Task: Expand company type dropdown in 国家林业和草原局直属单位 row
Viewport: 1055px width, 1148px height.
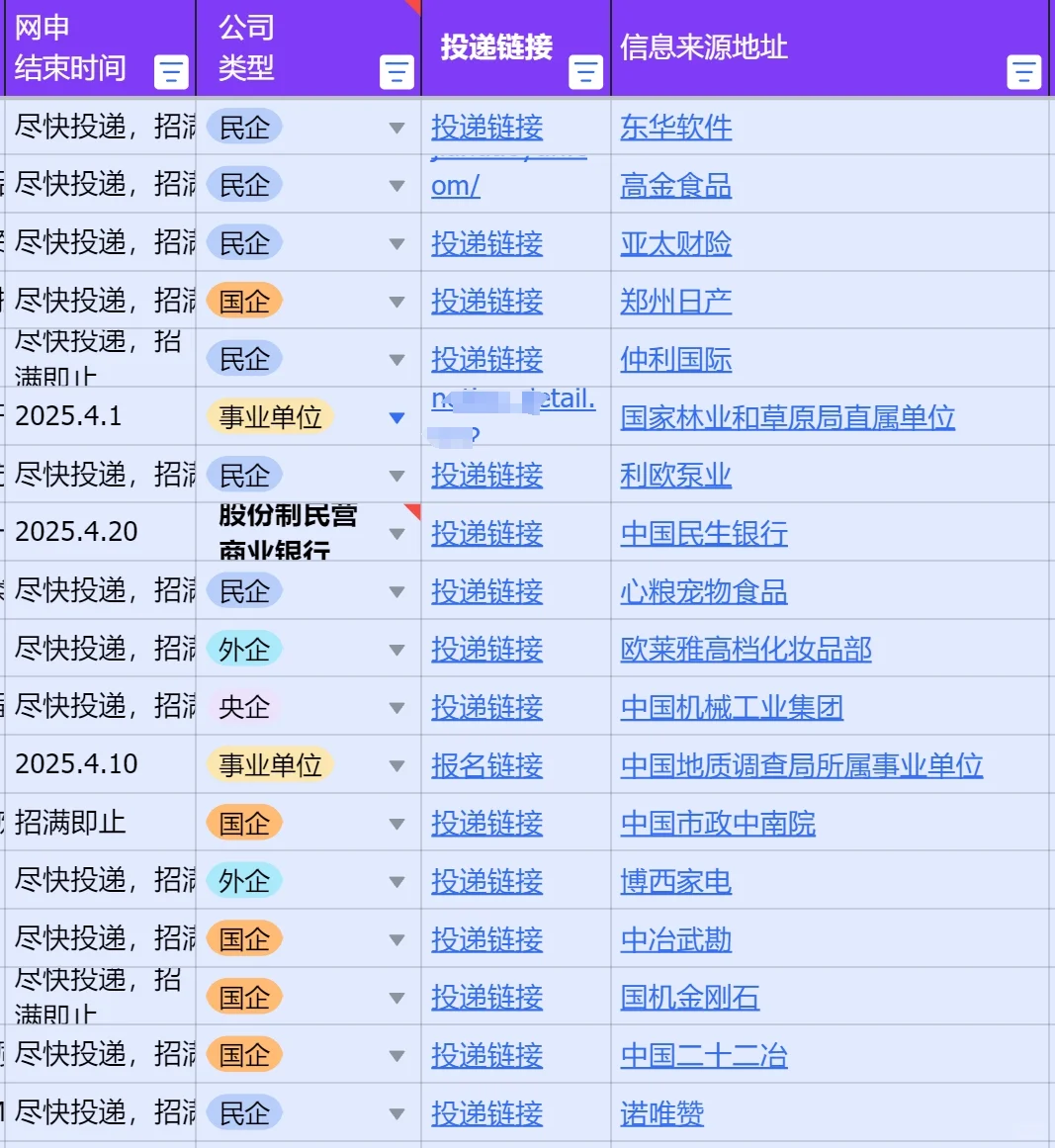Action: [396, 417]
